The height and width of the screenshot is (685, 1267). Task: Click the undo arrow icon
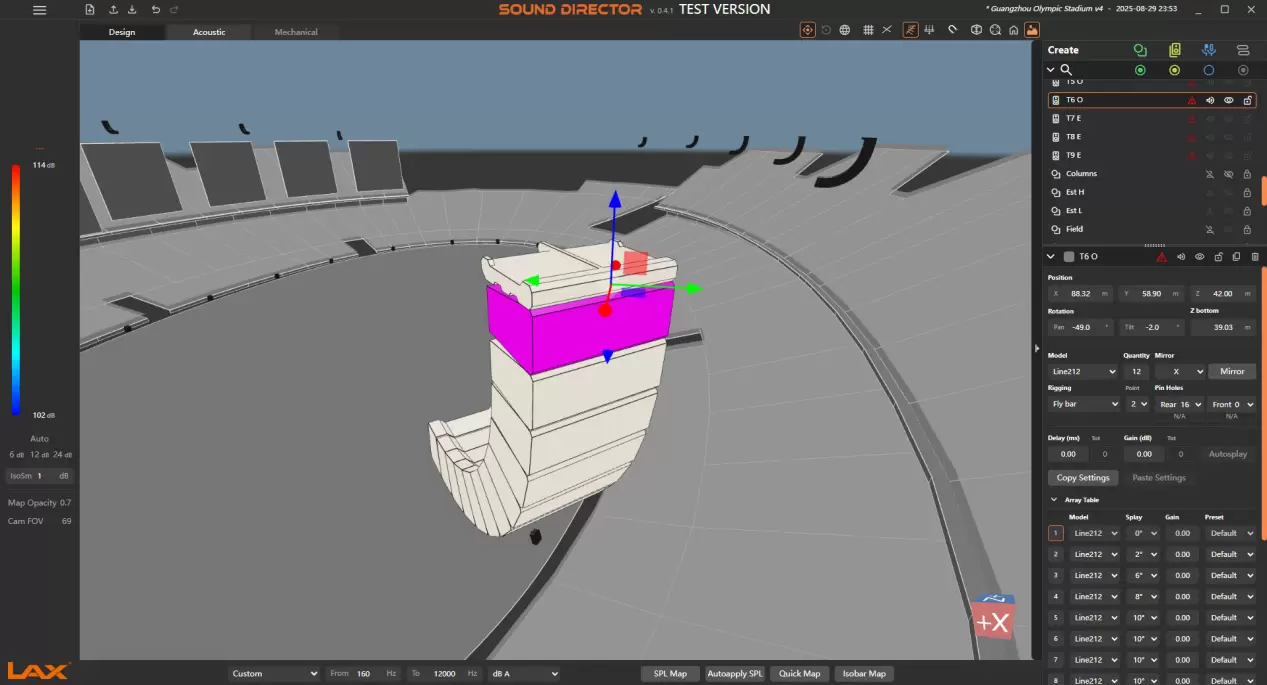[155, 10]
